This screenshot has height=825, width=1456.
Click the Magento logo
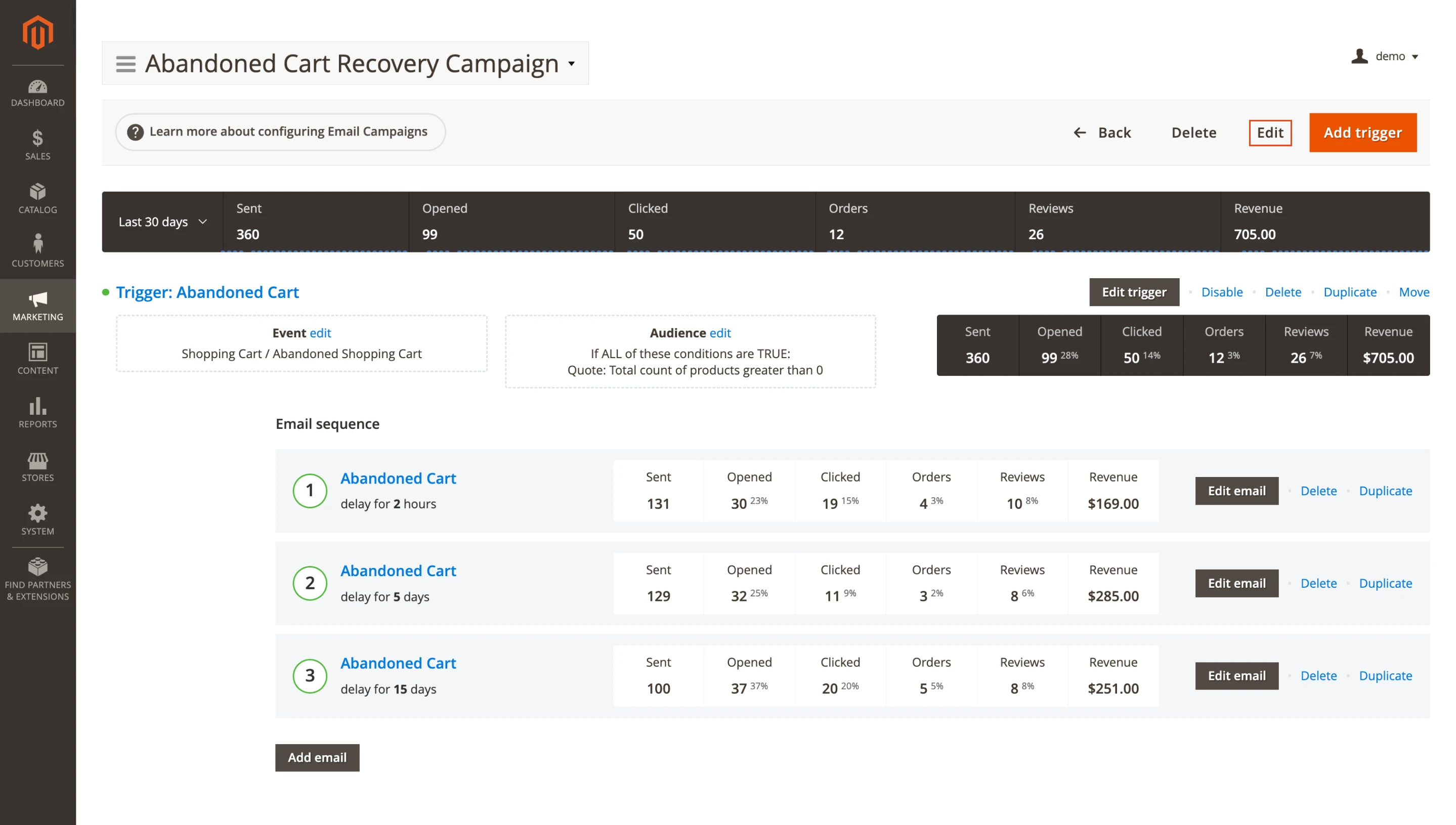37,32
